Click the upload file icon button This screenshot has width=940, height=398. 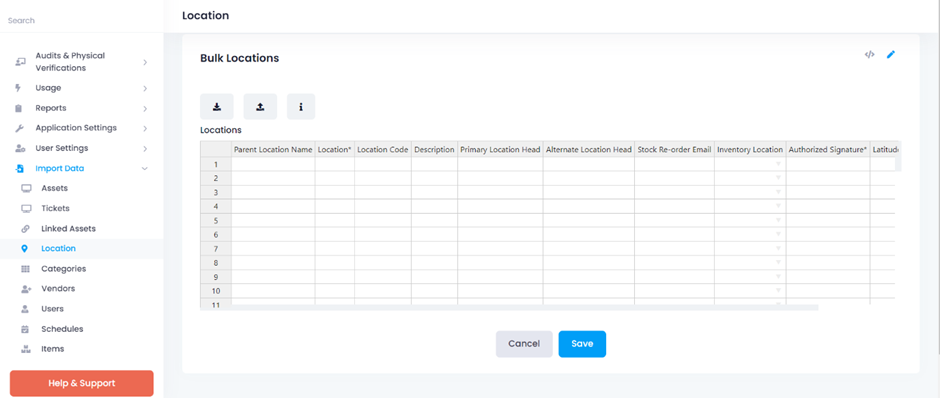(260, 107)
